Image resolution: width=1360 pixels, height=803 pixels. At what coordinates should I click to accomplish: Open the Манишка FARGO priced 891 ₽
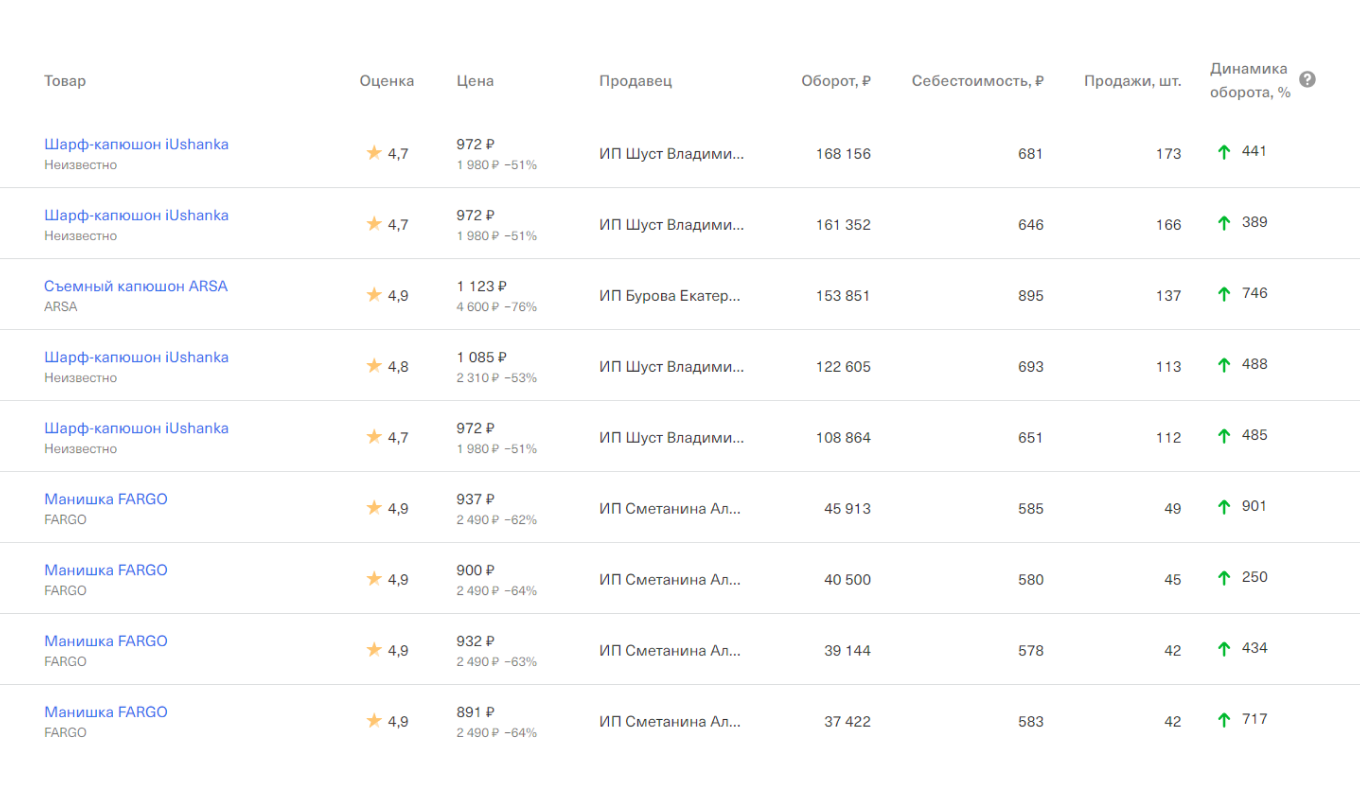(x=106, y=712)
